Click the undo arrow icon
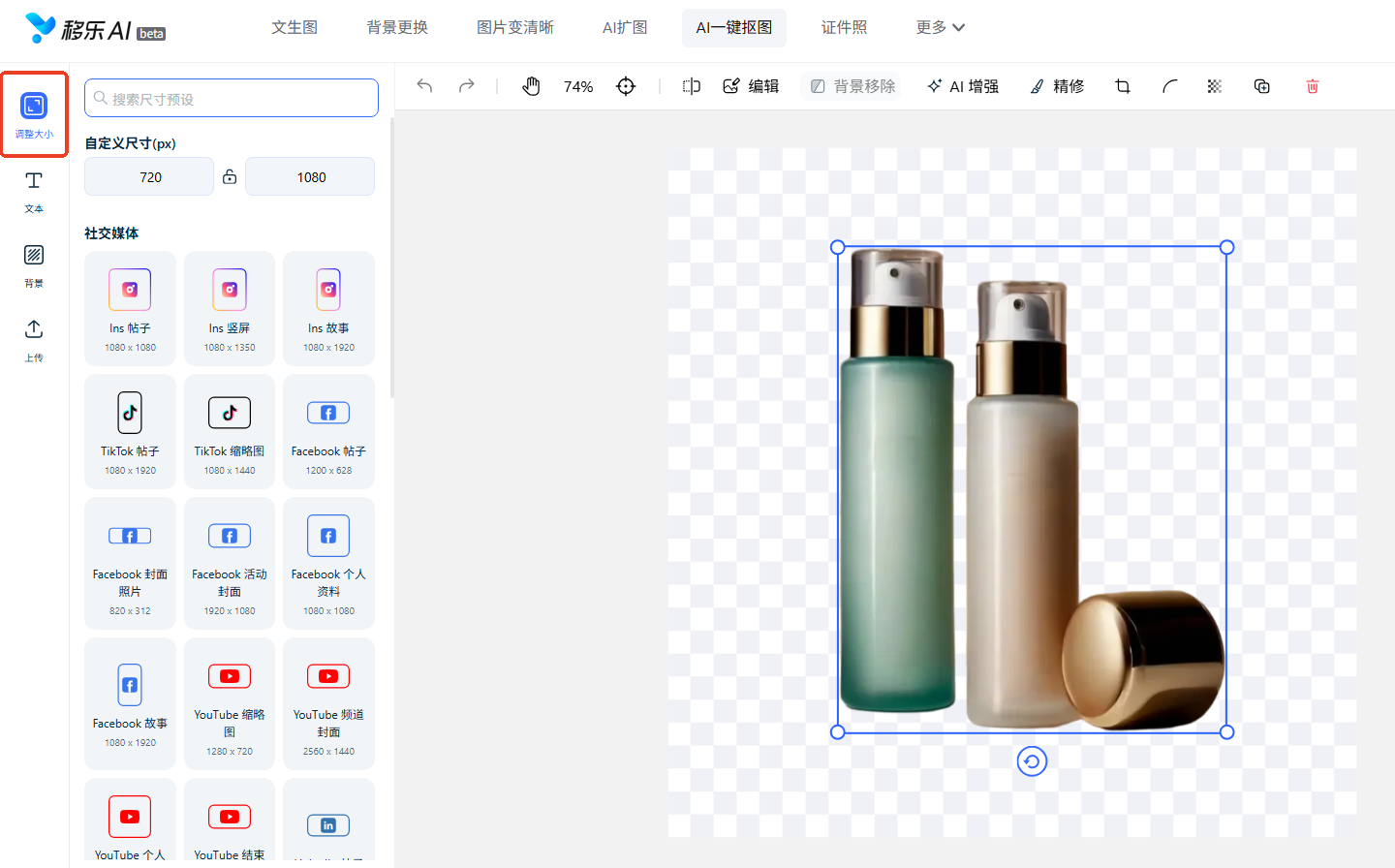The height and width of the screenshot is (868, 1395). (424, 86)
